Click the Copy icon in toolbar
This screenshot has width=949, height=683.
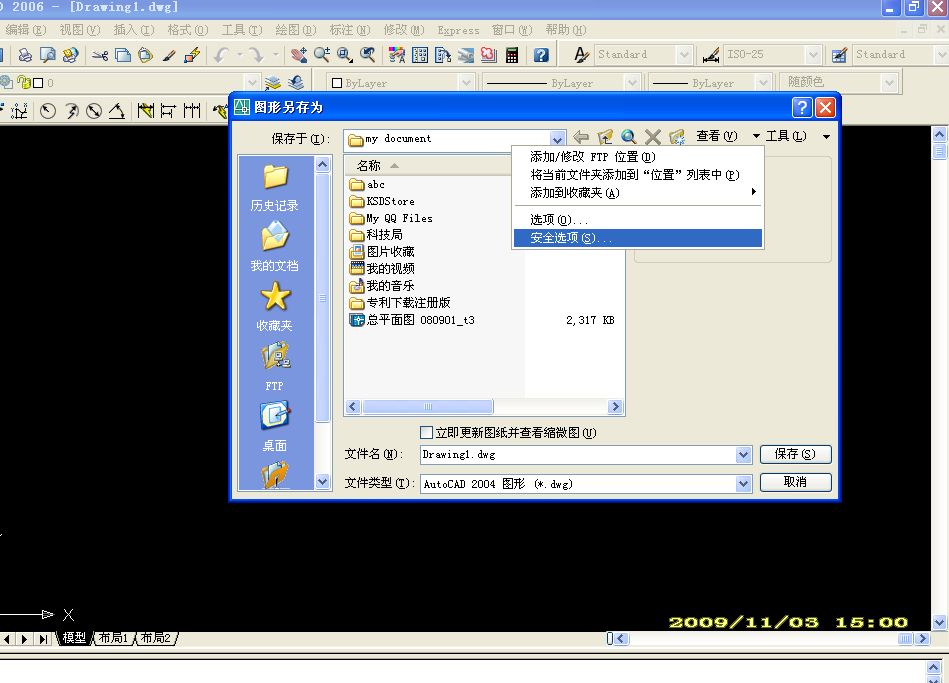point(123,55)
